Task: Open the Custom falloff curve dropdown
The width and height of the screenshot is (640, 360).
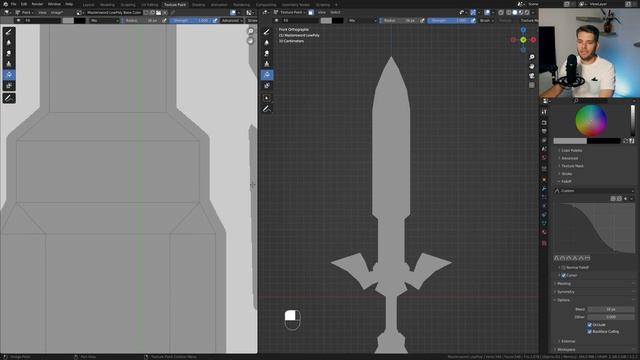Action: click(594, 191)
